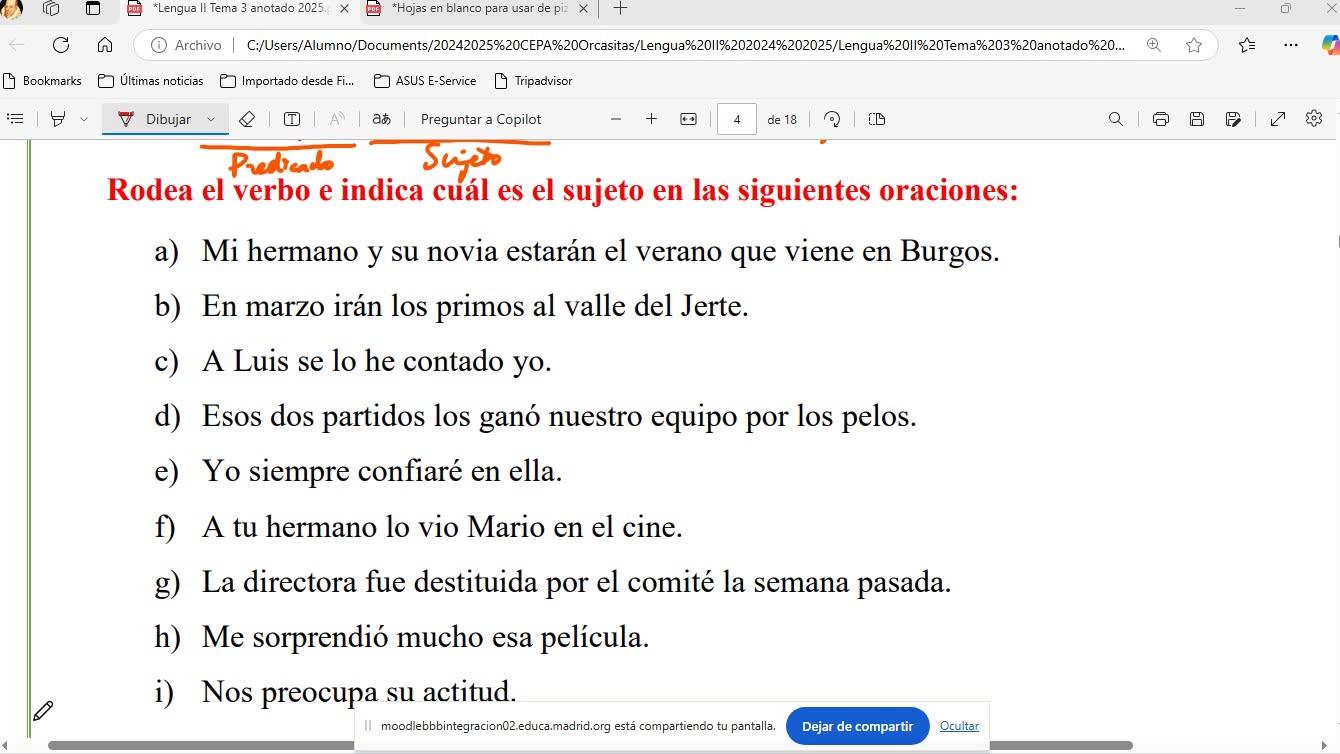
Task: Click the sentence 'Nos preocupa su actitud.'
Action: [359, 691]
